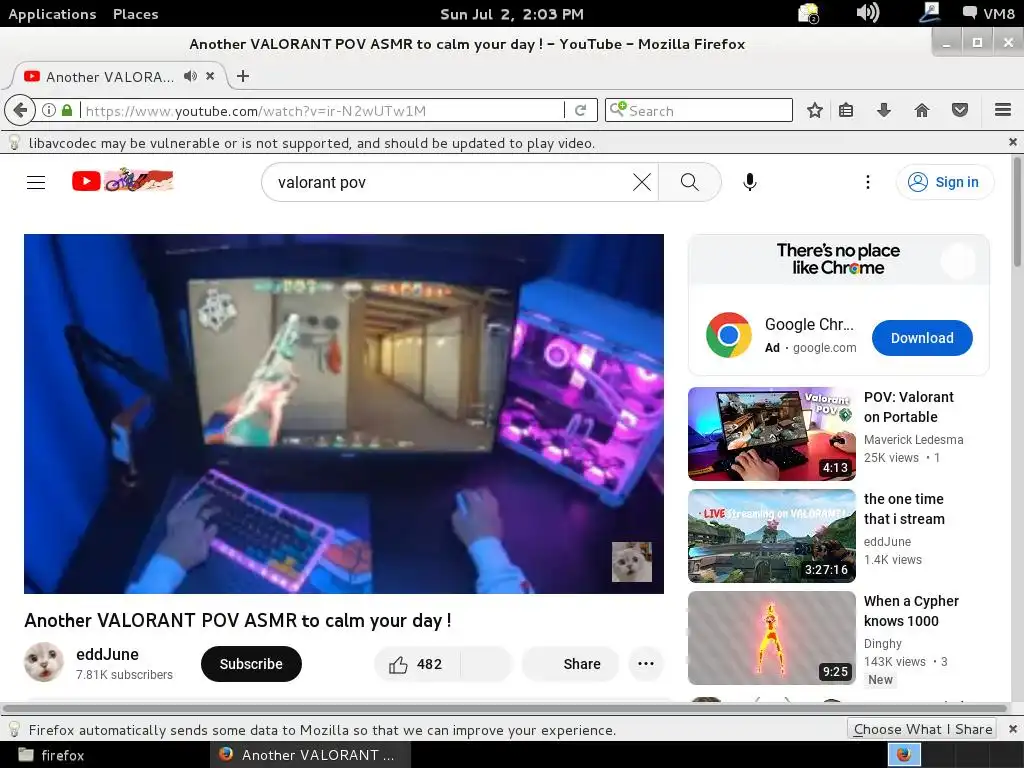Image resolution: width=1024 pixels, height=768 pixels.
Task: Select the firefox folder taskbar item
Action: 52,755
